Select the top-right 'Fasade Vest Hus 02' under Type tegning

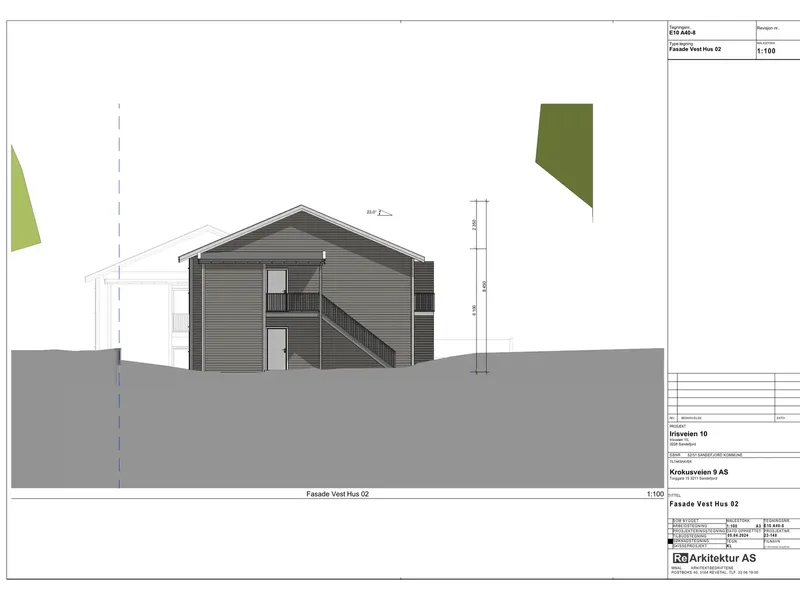695,49
